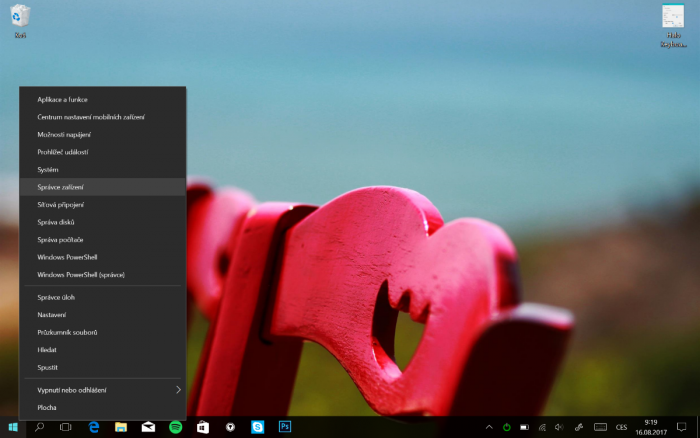Click the Windows Start button

coord(13,427)
